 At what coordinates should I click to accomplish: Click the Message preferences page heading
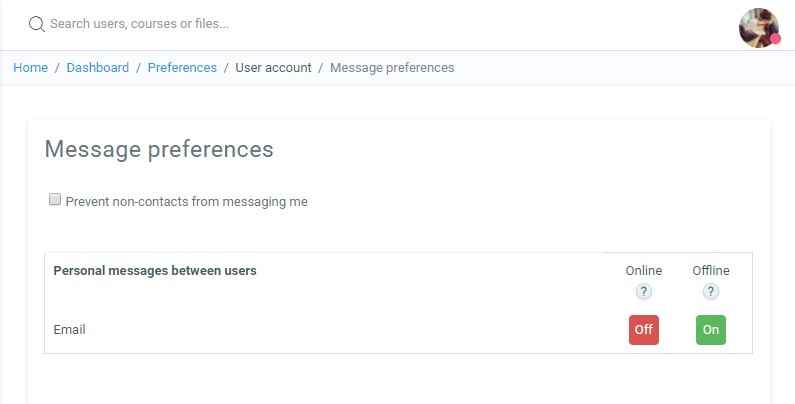159,149
